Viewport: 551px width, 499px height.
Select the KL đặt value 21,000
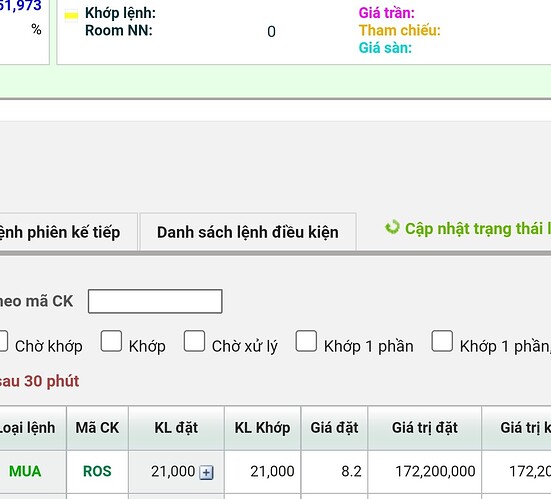pos(173,471)
